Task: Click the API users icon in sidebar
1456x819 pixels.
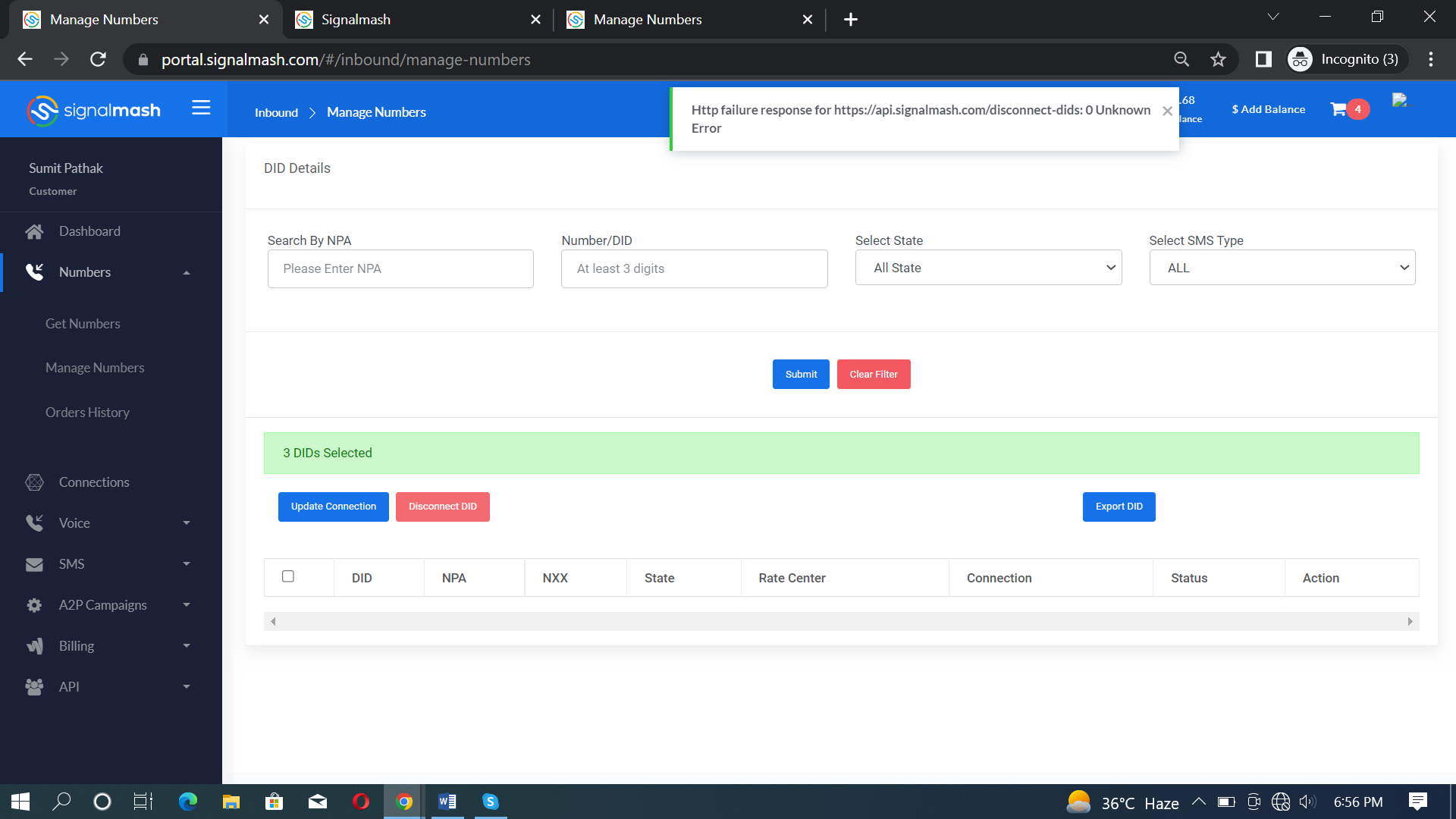Action: click(34, 687)
